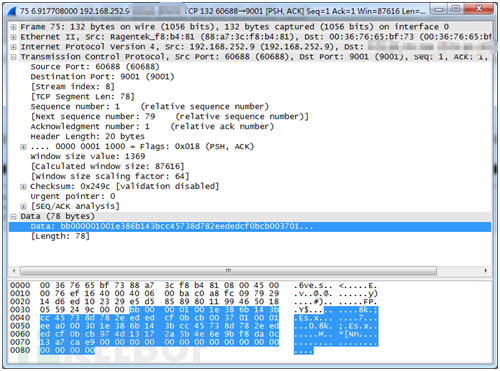Click the scrollbar left arrow
The image size is (500, 371).
(14, 270)
